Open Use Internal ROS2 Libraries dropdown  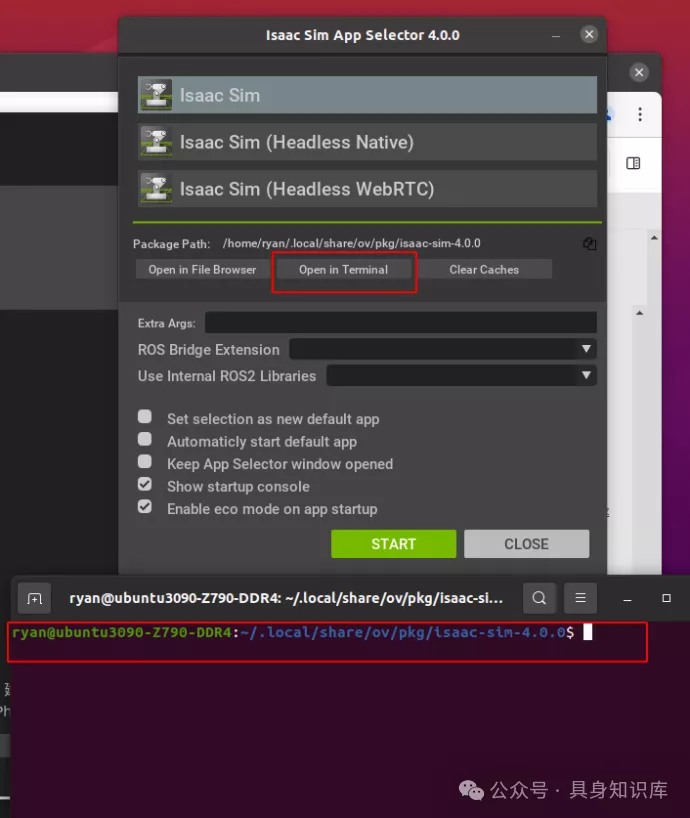point(461,376)
